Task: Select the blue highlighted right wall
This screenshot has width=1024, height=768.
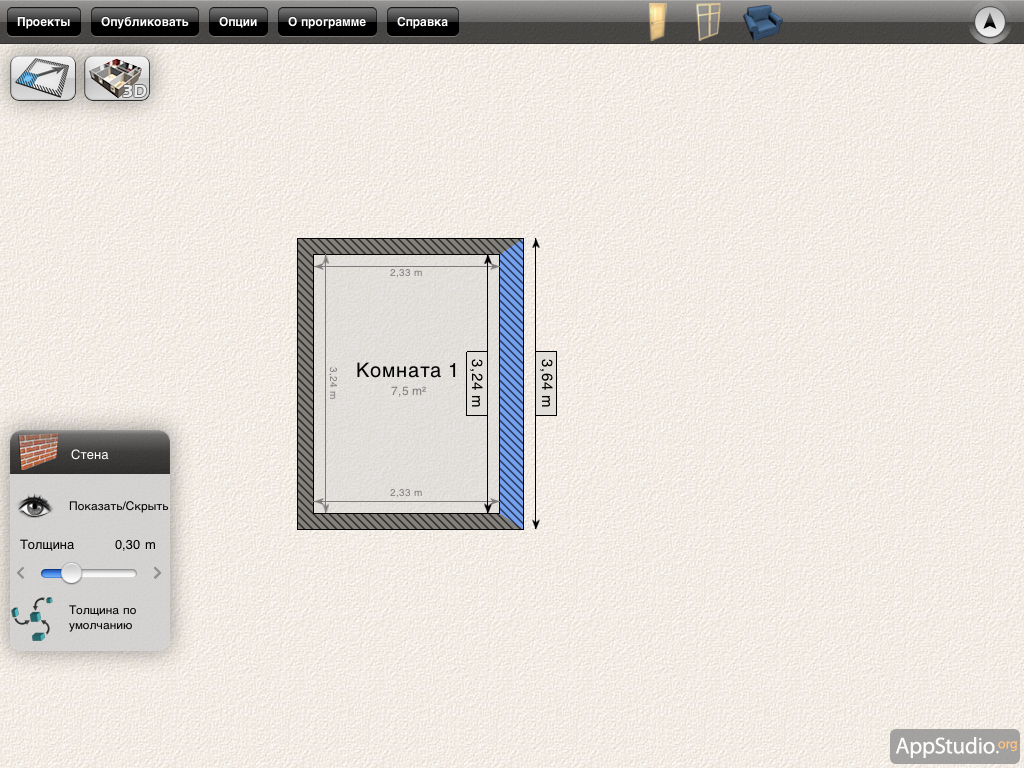Action: [x=511, y=385]
